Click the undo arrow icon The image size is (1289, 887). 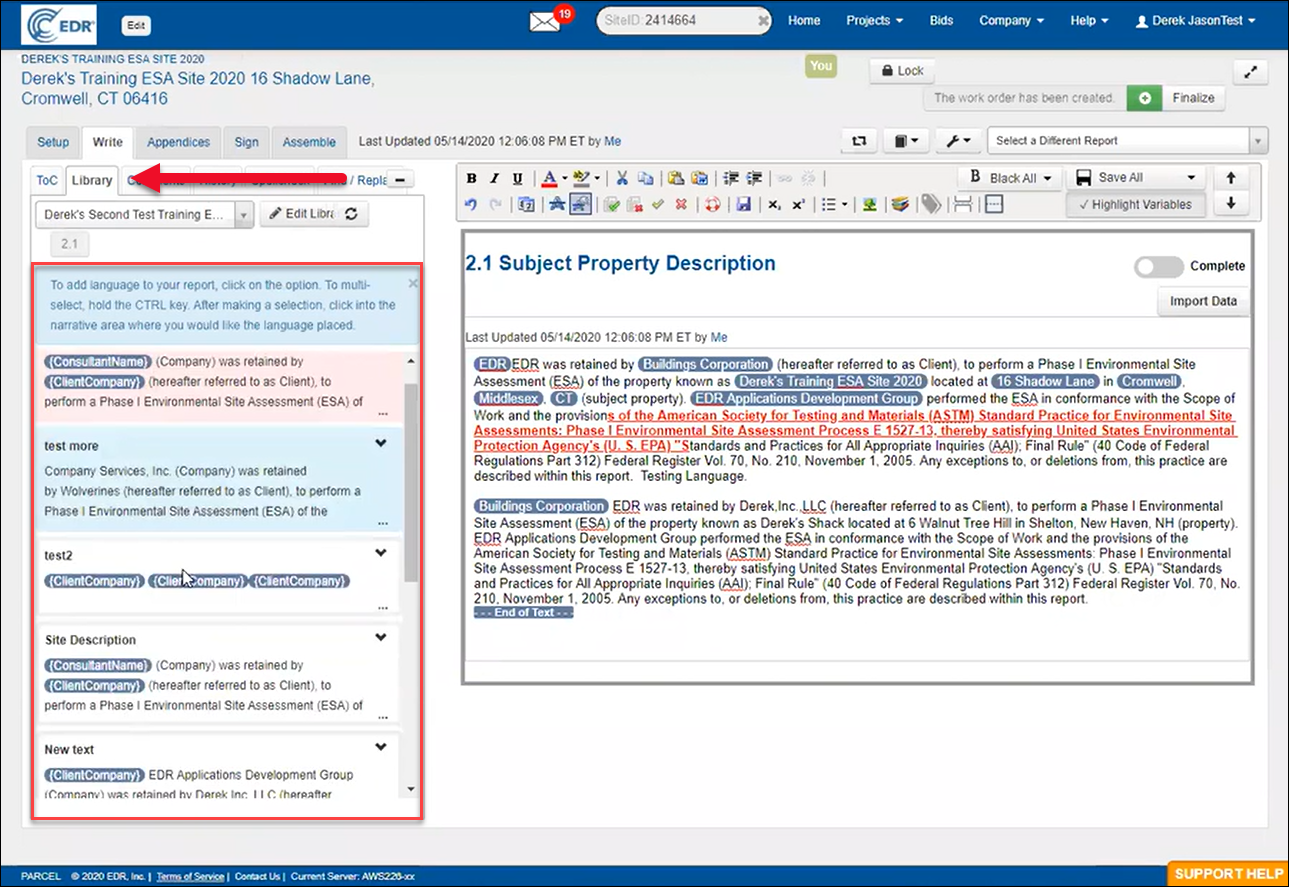click(472, 205)
